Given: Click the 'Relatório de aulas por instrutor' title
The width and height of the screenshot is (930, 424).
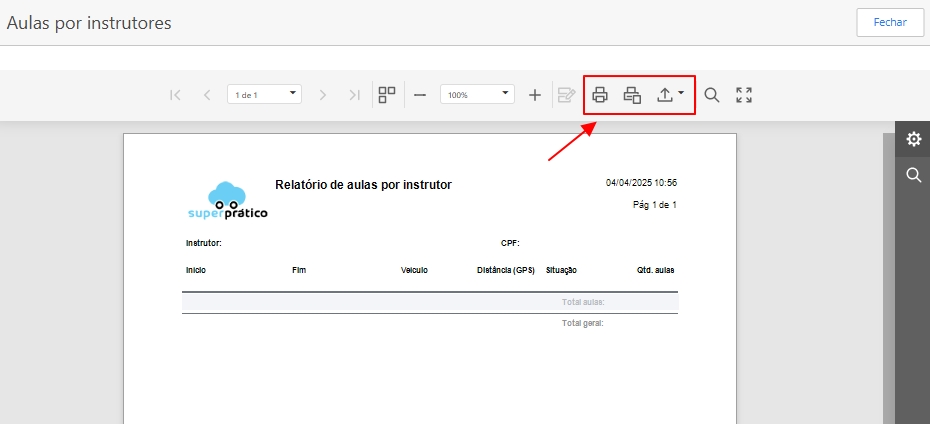Looking at the screenshot, I should pyautogui.click(x=363, y=185).
